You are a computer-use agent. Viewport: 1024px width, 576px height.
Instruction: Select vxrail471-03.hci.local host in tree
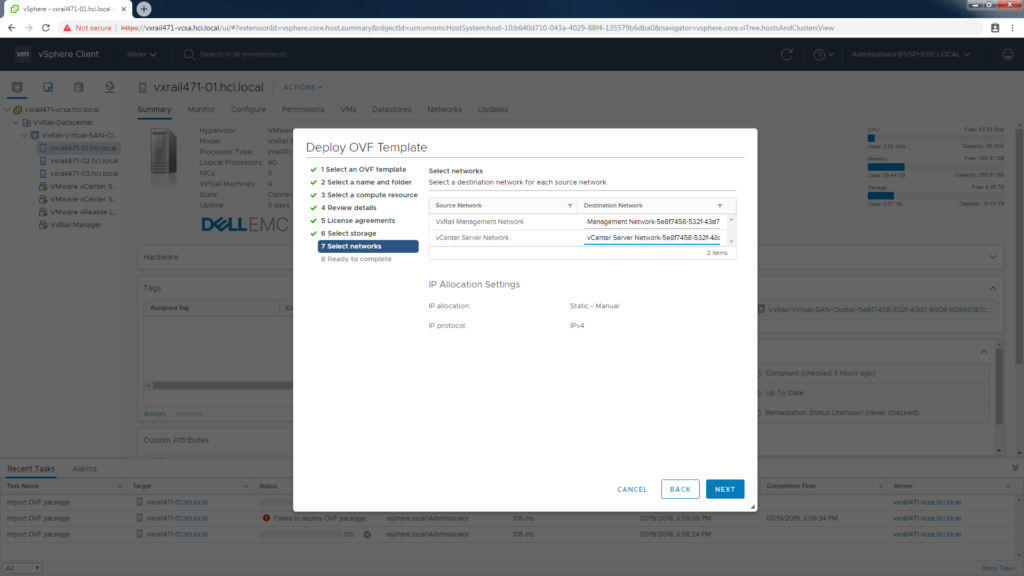(84, 174)
